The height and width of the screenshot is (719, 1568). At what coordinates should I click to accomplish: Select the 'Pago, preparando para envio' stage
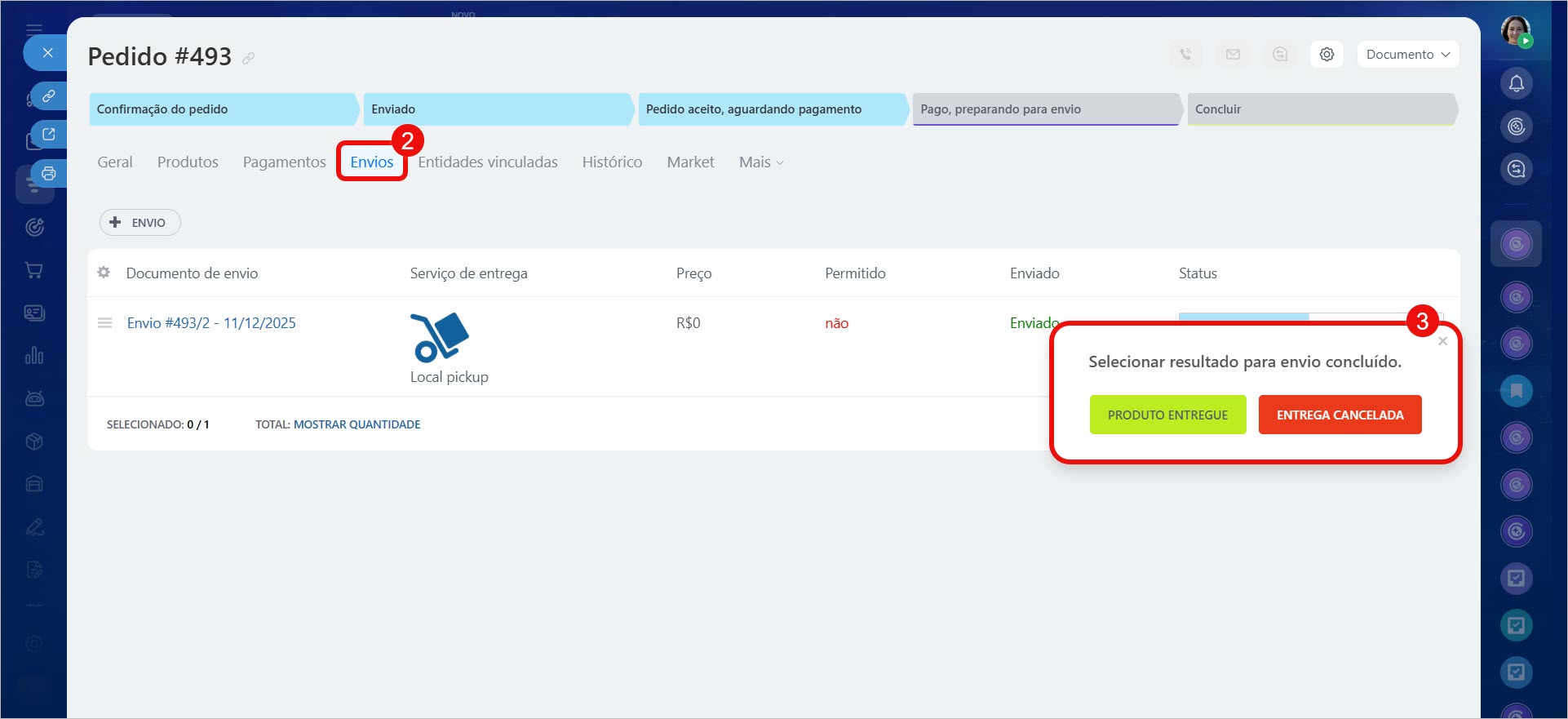tap(1045, 109)
